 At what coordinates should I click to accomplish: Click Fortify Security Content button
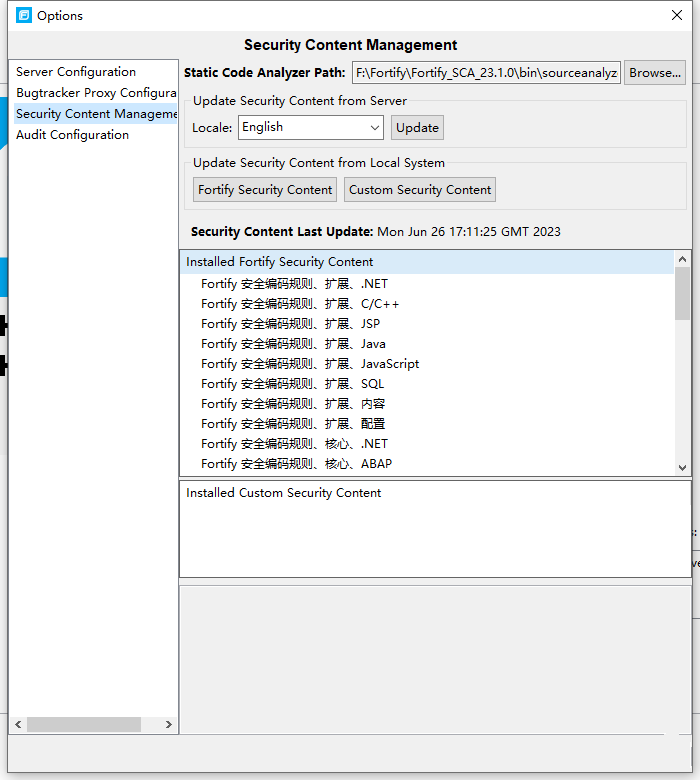(265, 190)
